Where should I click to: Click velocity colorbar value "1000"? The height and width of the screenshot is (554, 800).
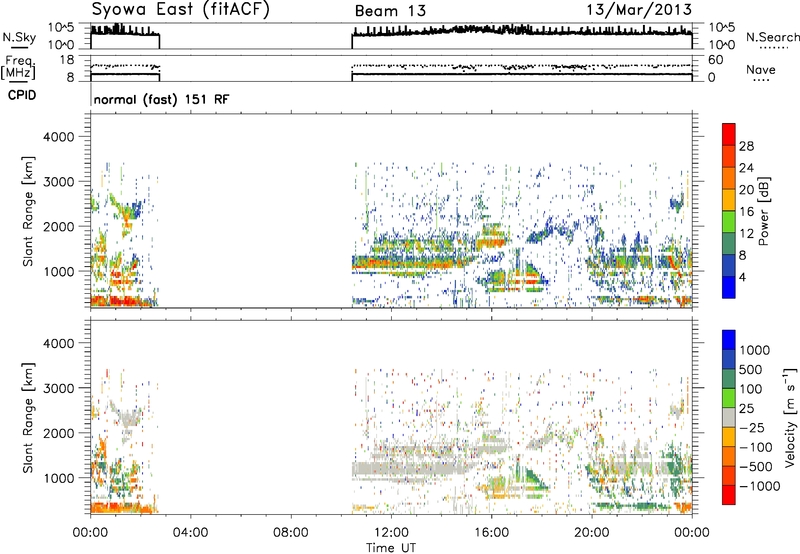point(755,350)
